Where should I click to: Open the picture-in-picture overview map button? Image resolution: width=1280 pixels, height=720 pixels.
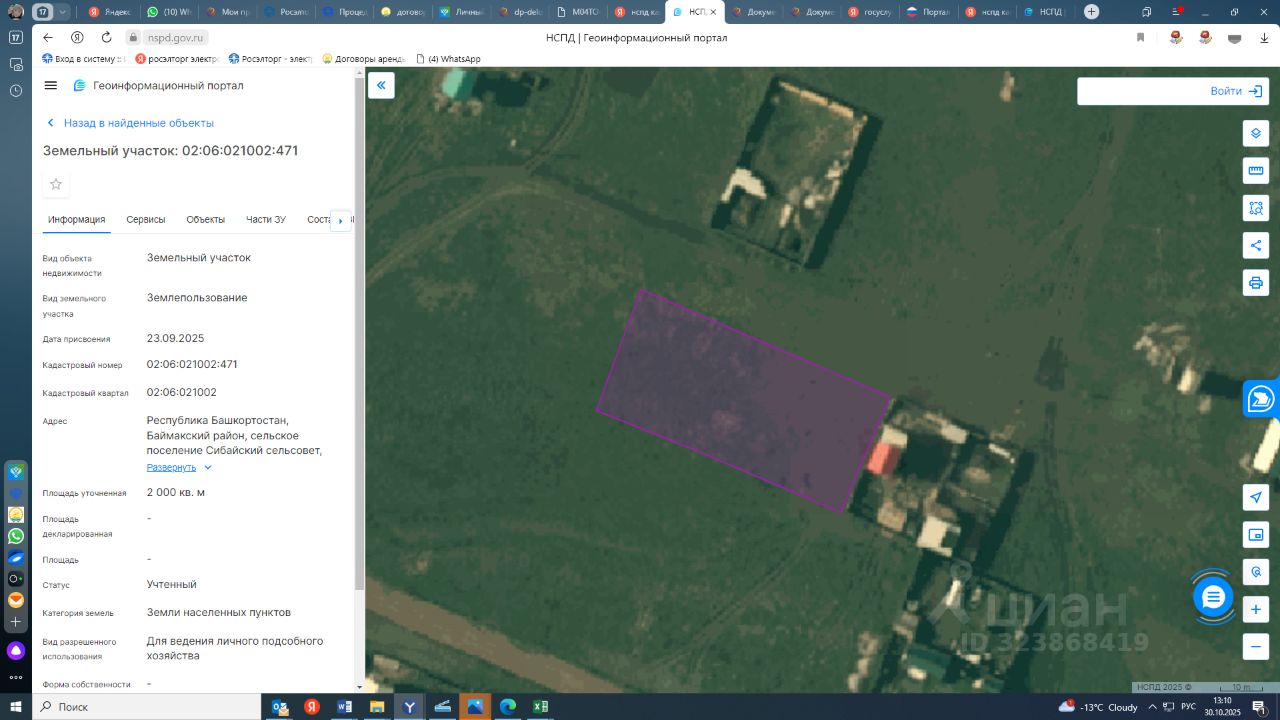(1256, 535)
